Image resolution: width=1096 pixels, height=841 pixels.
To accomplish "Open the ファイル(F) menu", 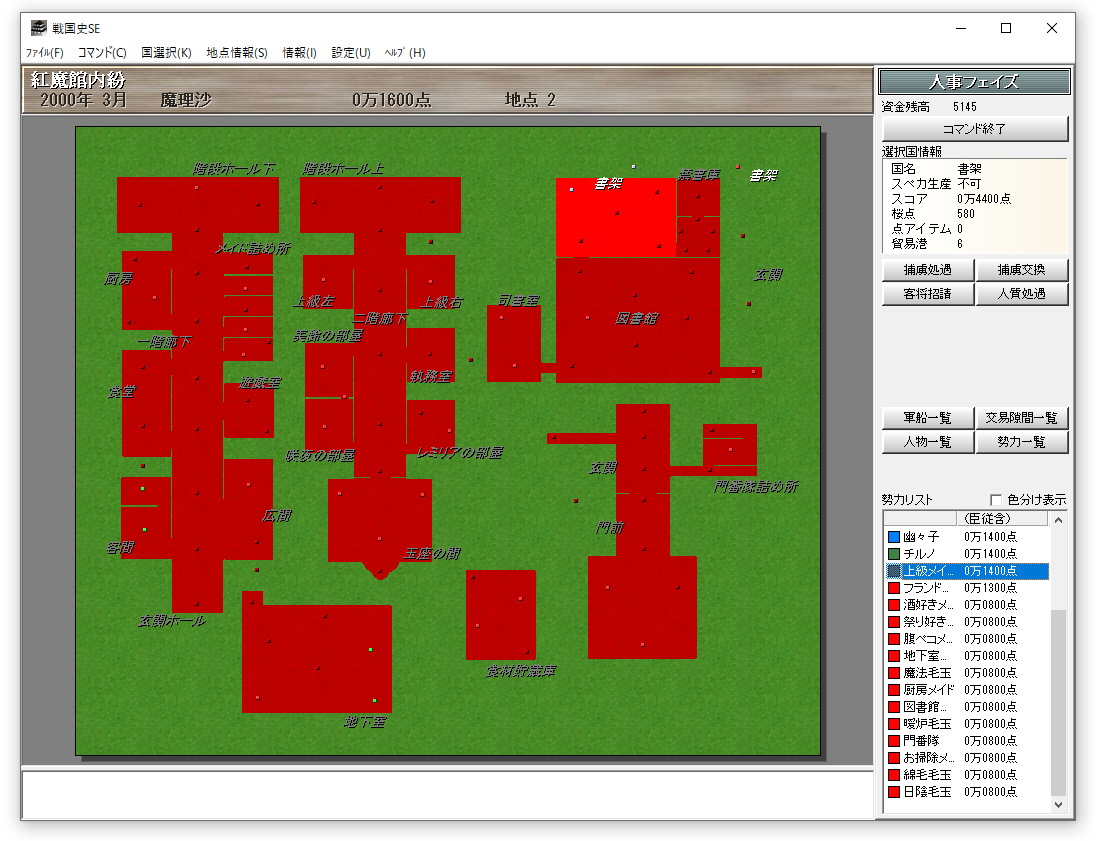I will click(x=44, y=53).
